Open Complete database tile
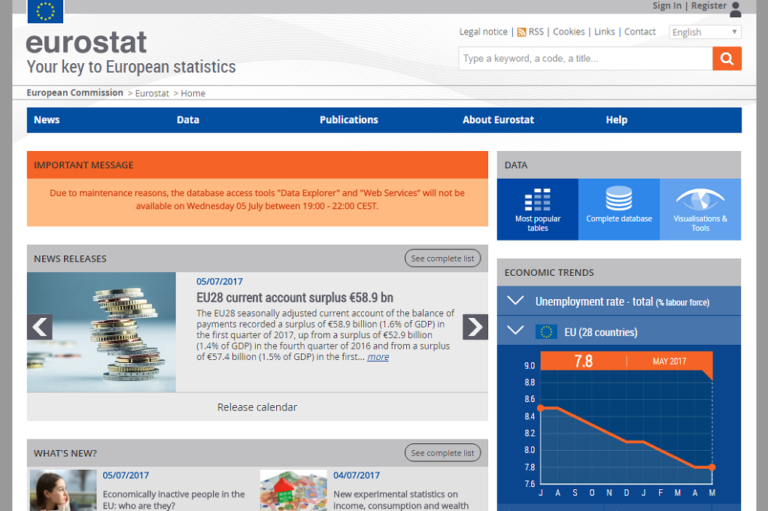768x511 pixels. 619,209
